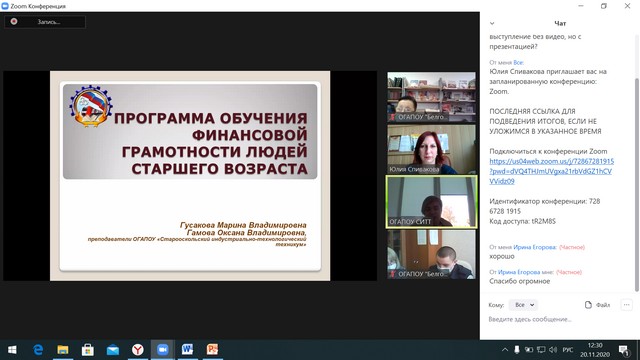Click the chat message input field

coord(559,319)
